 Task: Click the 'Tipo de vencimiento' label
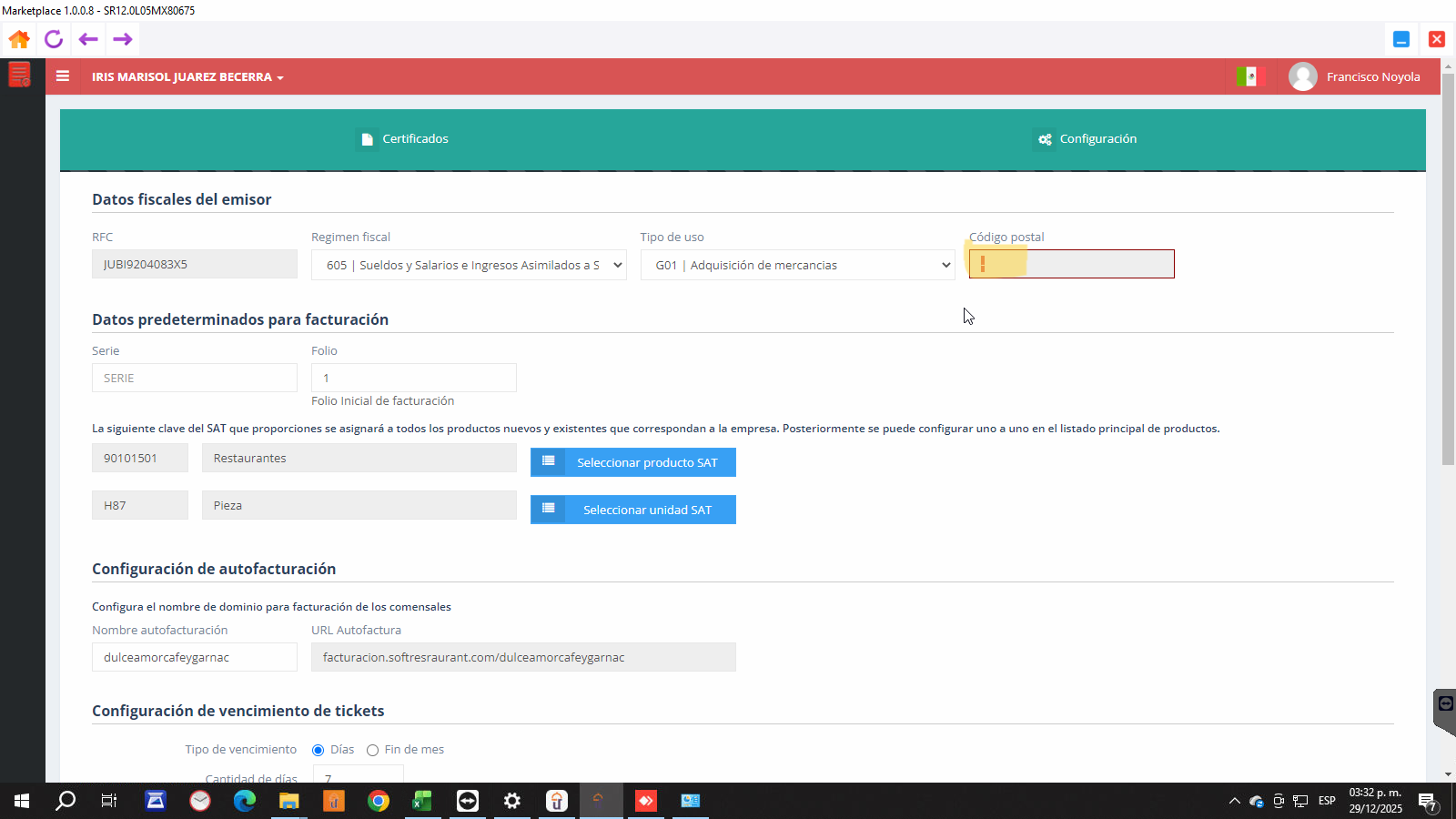[241, 750]
